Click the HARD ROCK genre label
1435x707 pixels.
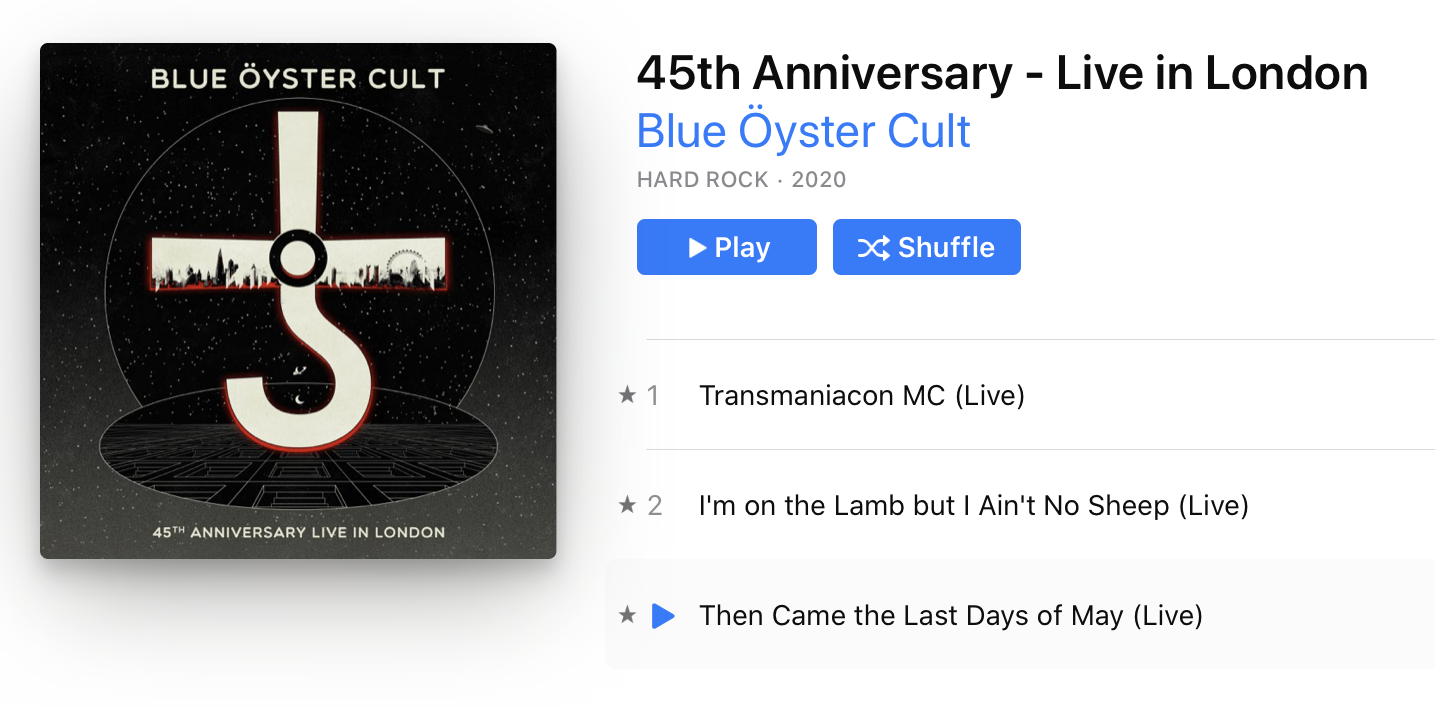(x=702, y=180)
